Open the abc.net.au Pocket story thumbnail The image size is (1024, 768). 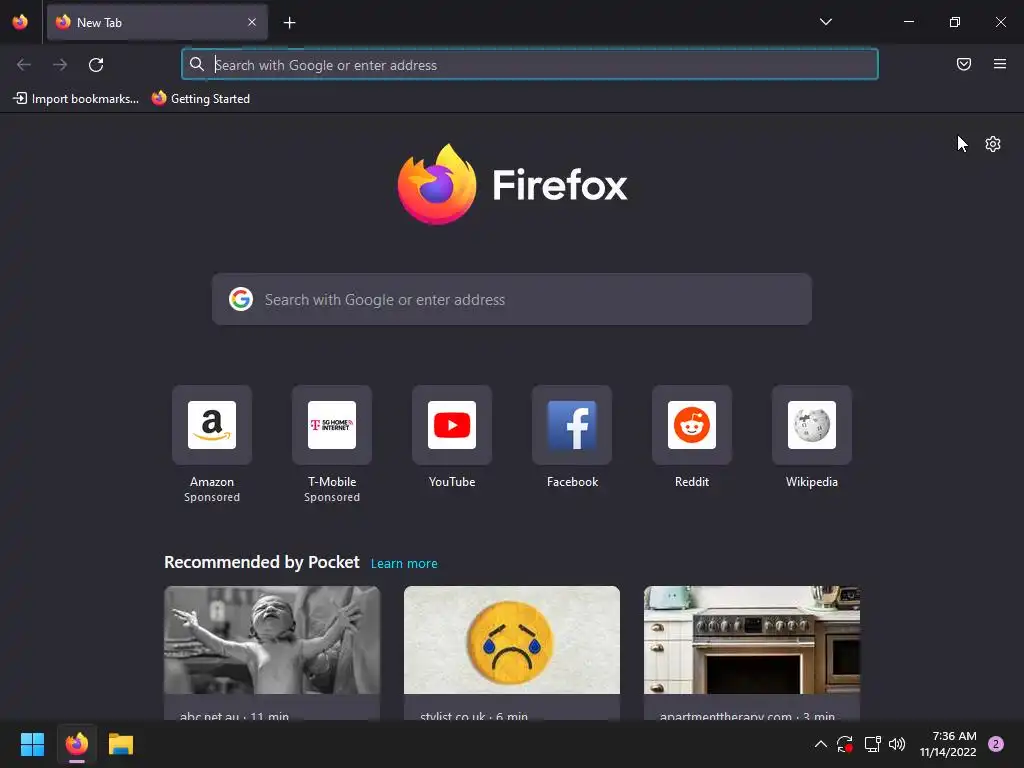pos(272,640)
